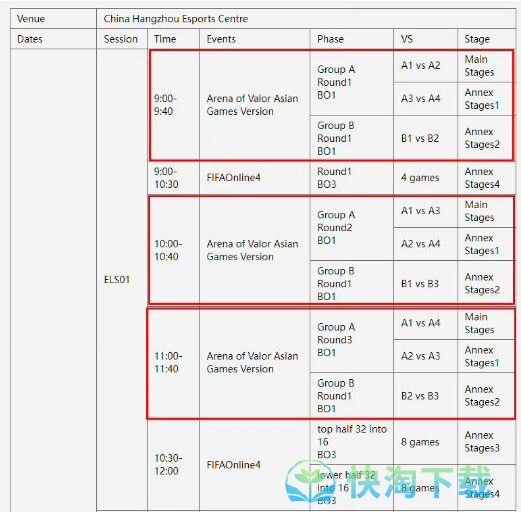
Task: Select the ELS01 session cell
Action: pyautogui.click(x=122, y=280)
